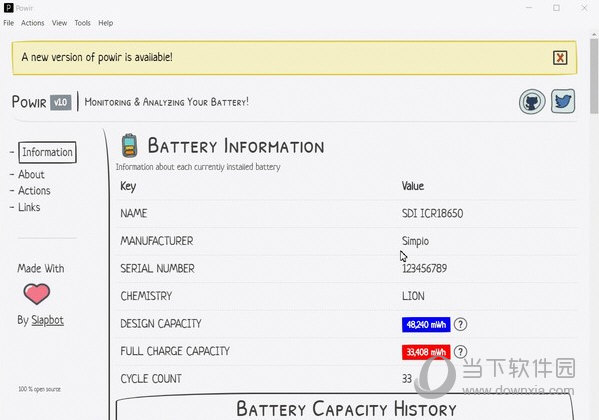Click the 100 % open source text
Screen dimensions: 599x420
click(x=39, y=389)
